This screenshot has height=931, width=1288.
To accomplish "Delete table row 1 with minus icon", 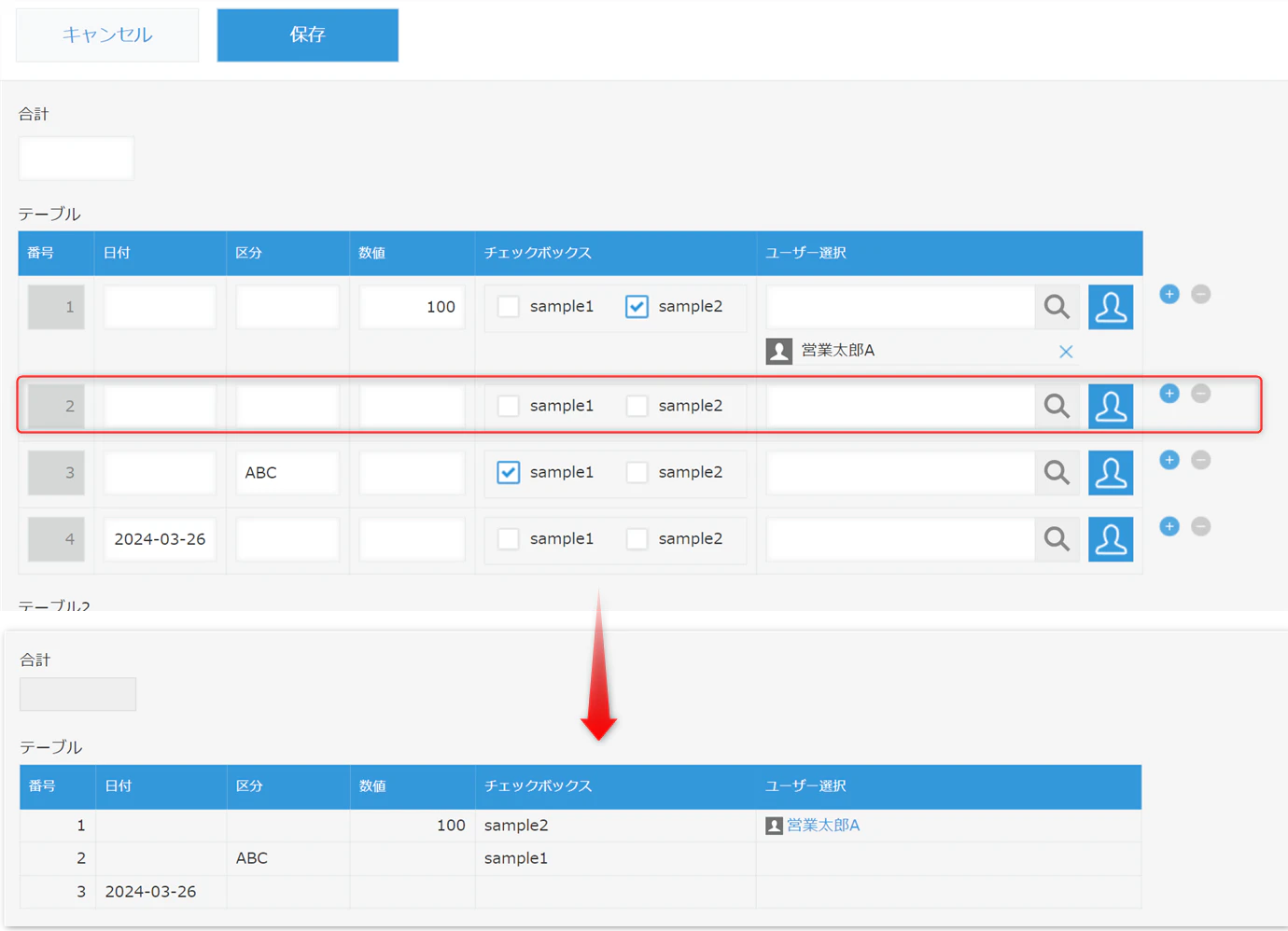I will (1201, 294).
